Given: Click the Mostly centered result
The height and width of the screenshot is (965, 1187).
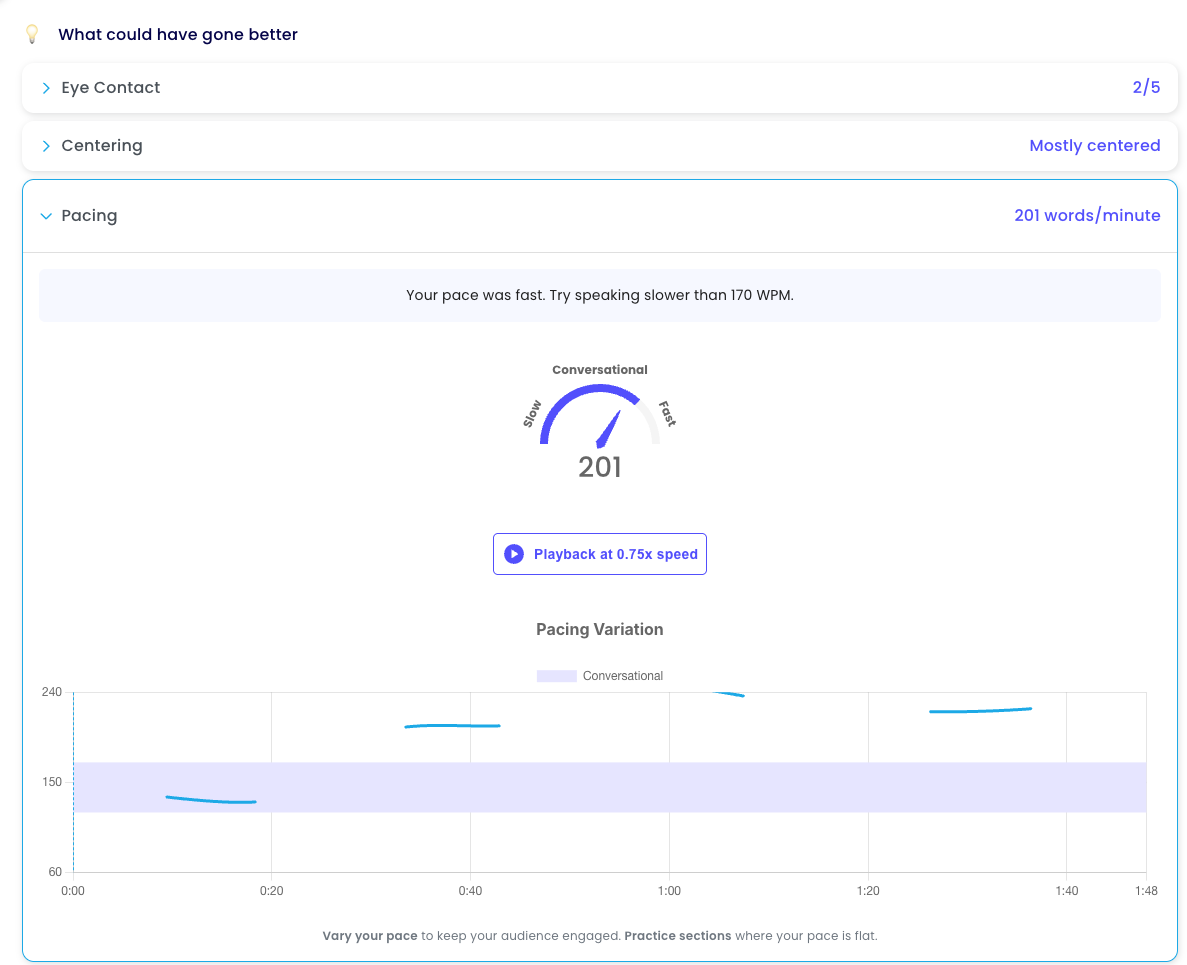Looking at the screenshot, I should click(x=1094, y=146).
